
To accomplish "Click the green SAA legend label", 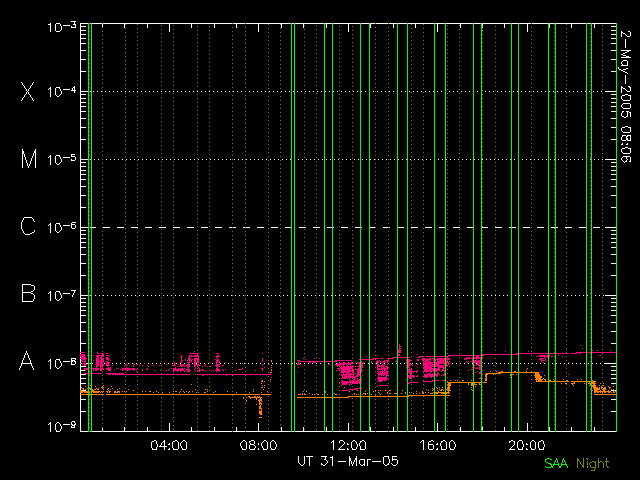I will click(556, 463).
